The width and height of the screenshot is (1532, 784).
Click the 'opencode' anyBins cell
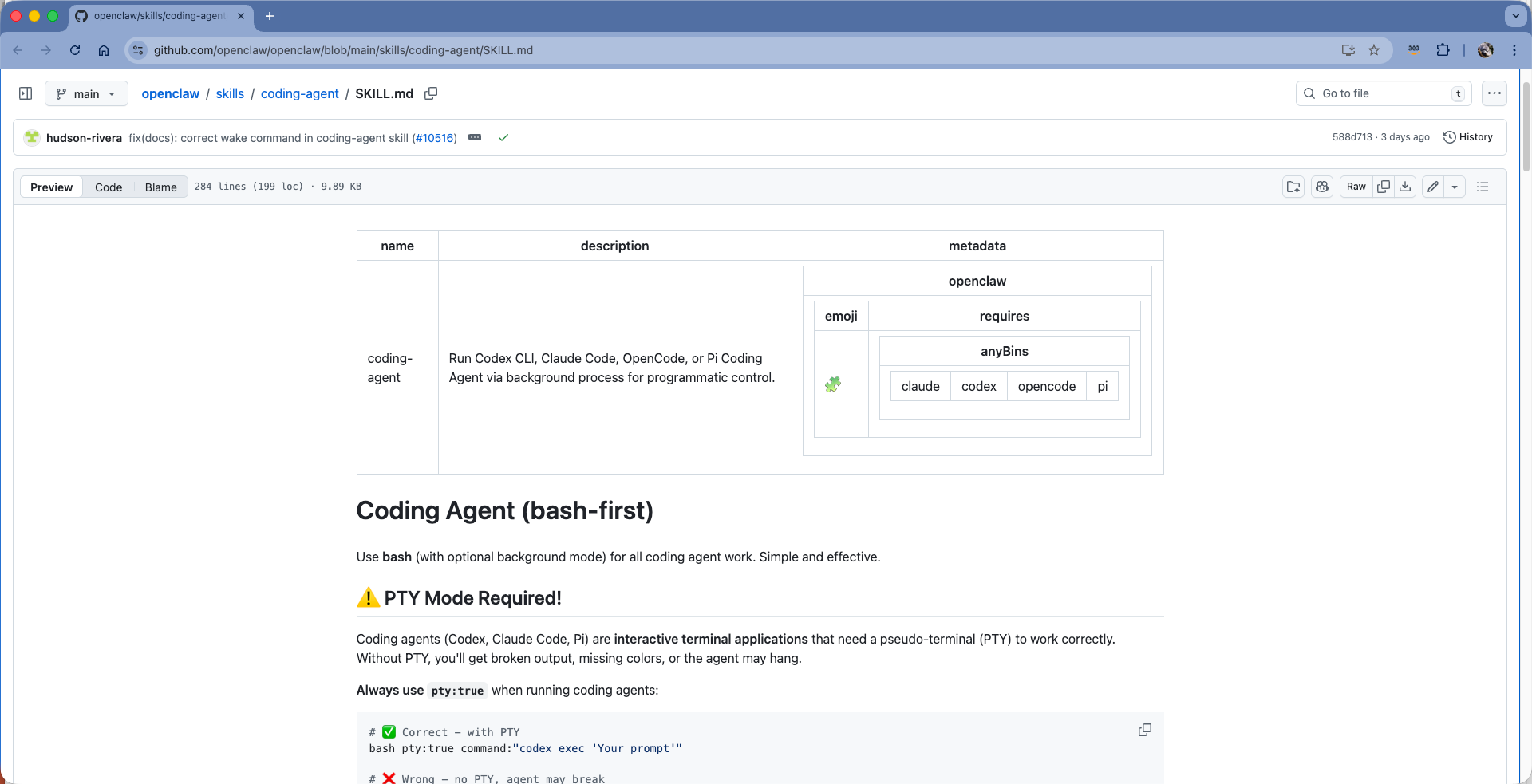coord(1046,386)
